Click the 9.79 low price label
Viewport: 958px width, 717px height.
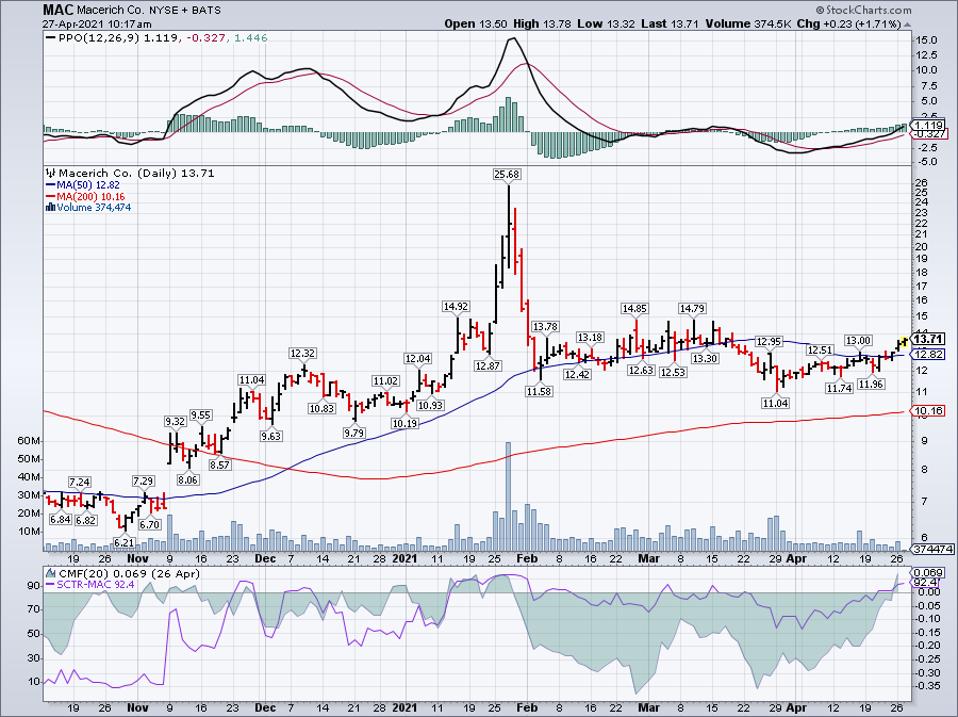354,432
